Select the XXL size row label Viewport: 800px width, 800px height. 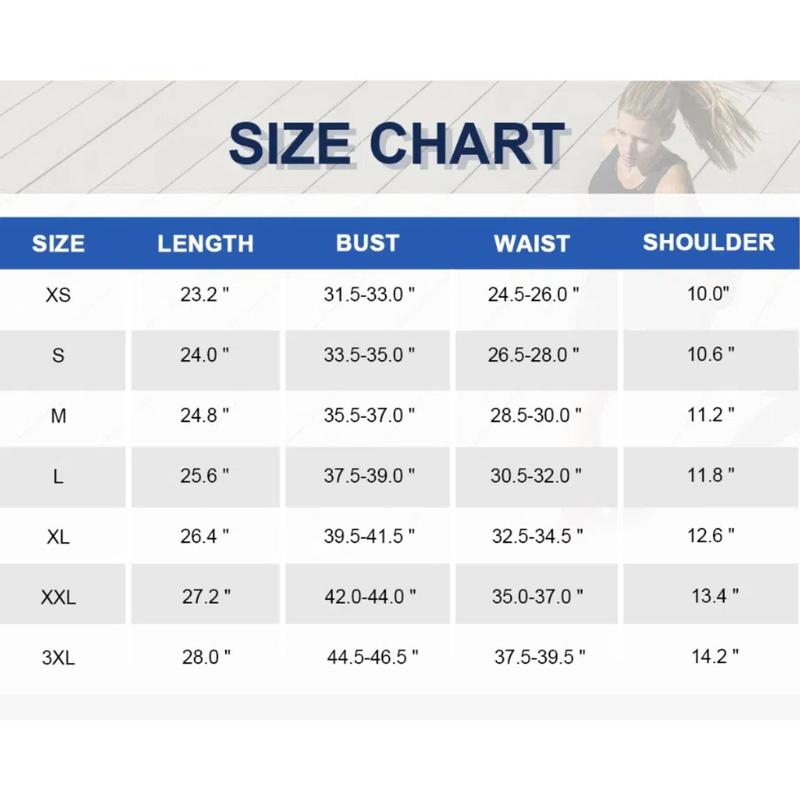coord(58,598)
